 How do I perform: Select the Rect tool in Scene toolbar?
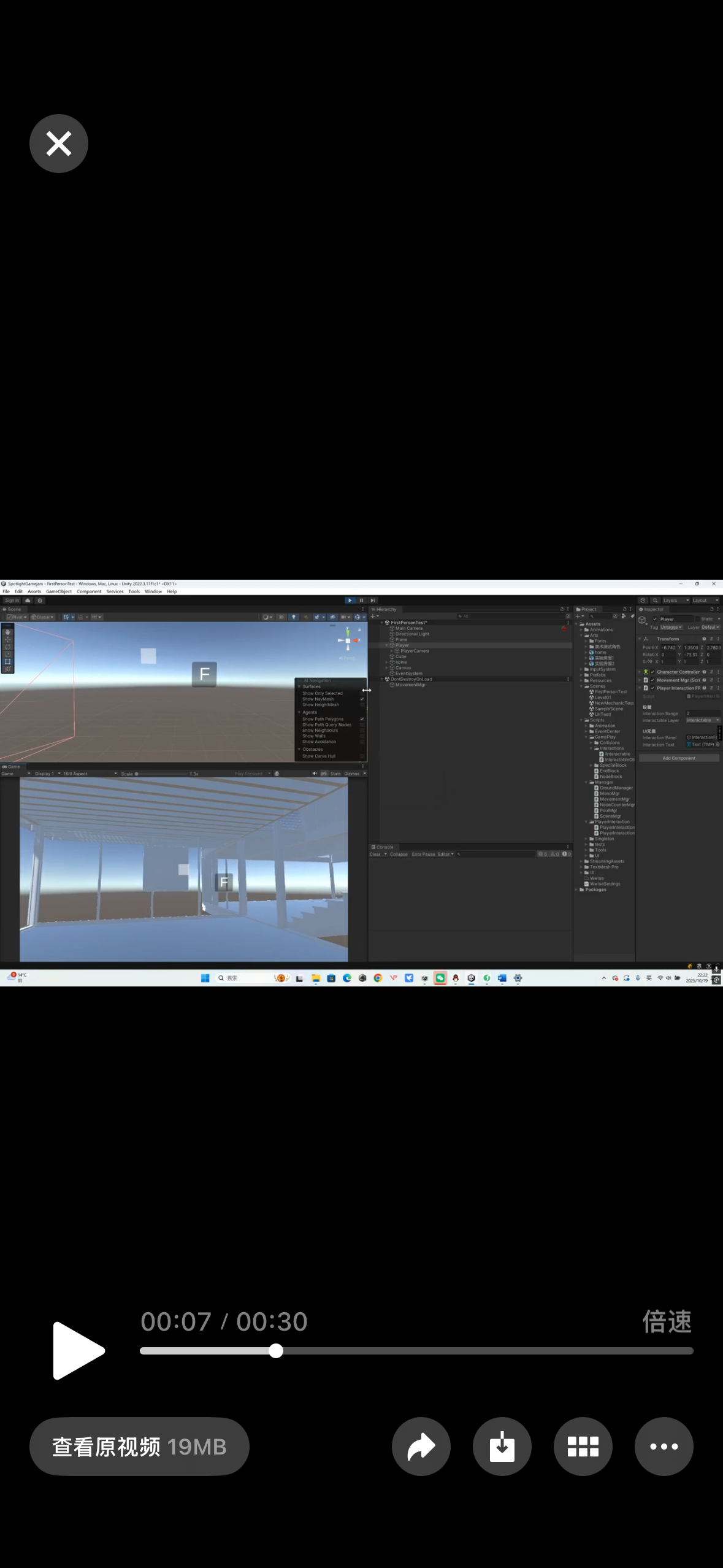pyautogui.click(x=7, y=661)
